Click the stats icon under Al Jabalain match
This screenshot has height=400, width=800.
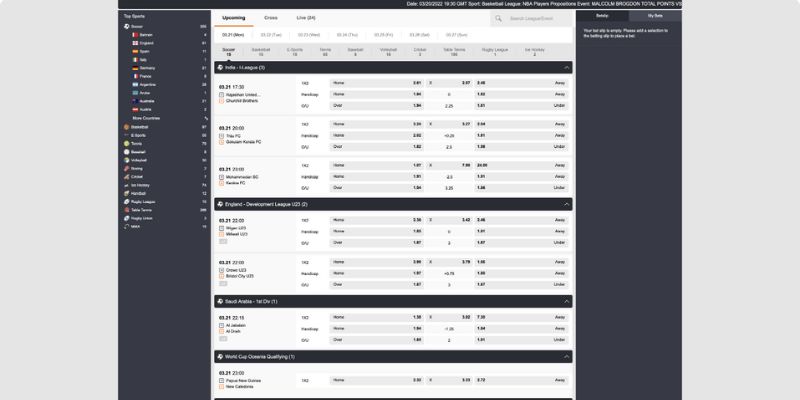point(223,338)
